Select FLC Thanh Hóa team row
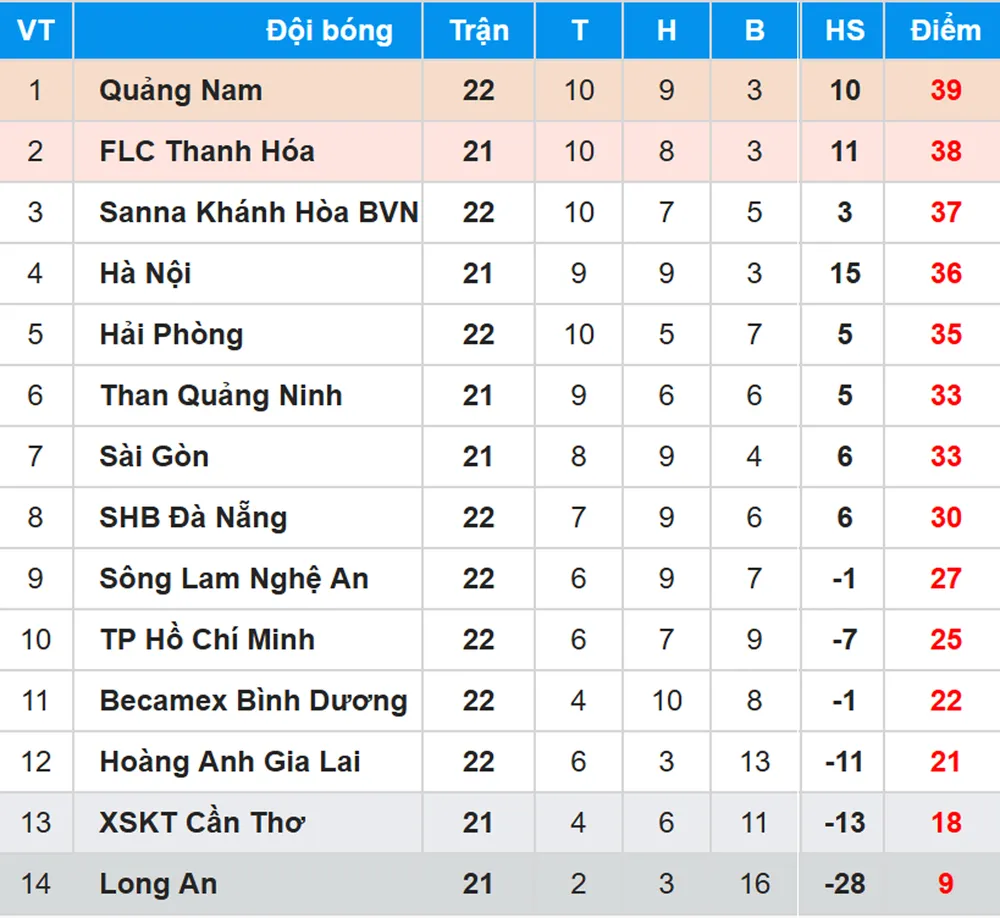 click(x=207, y=152)
